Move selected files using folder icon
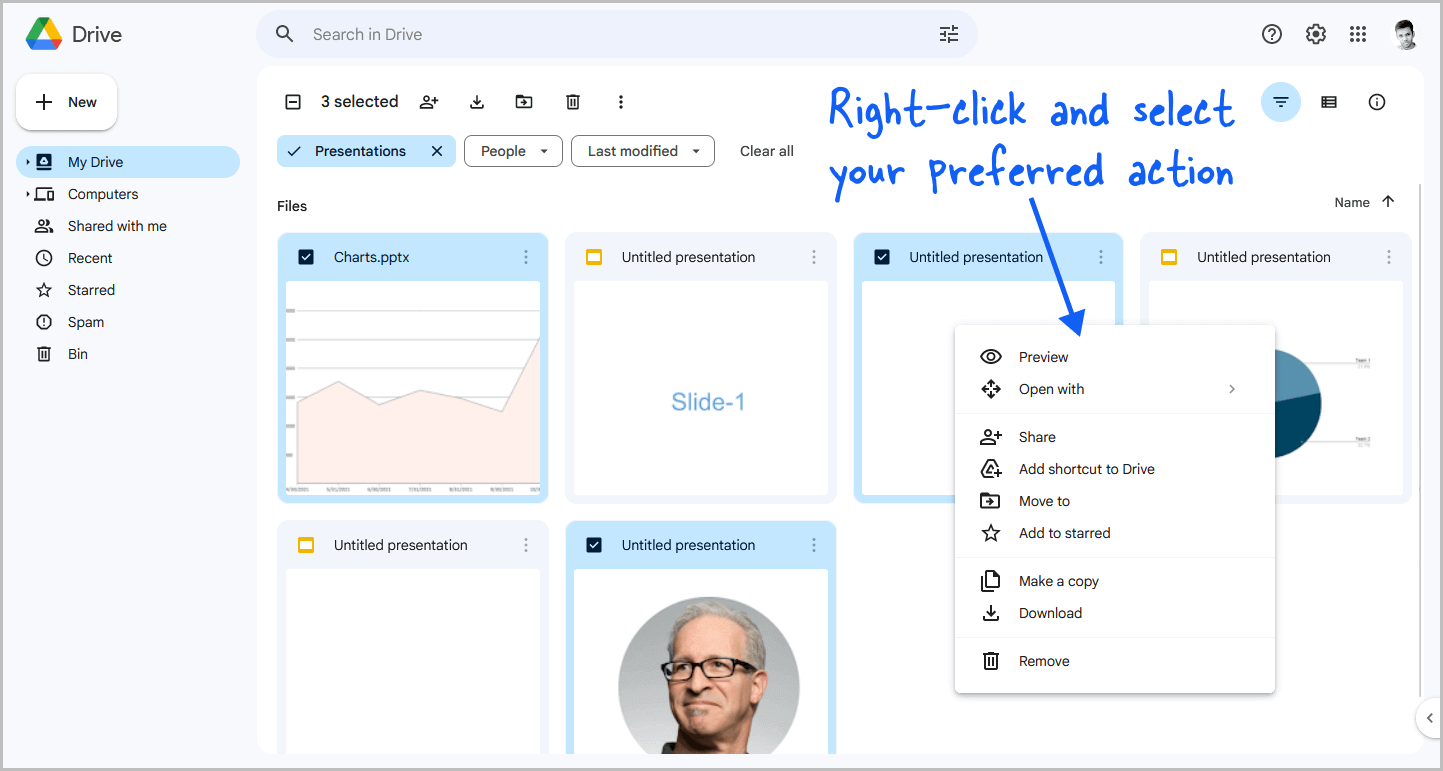This screenshot has width=1443, height=771. [x=524, y=101]
